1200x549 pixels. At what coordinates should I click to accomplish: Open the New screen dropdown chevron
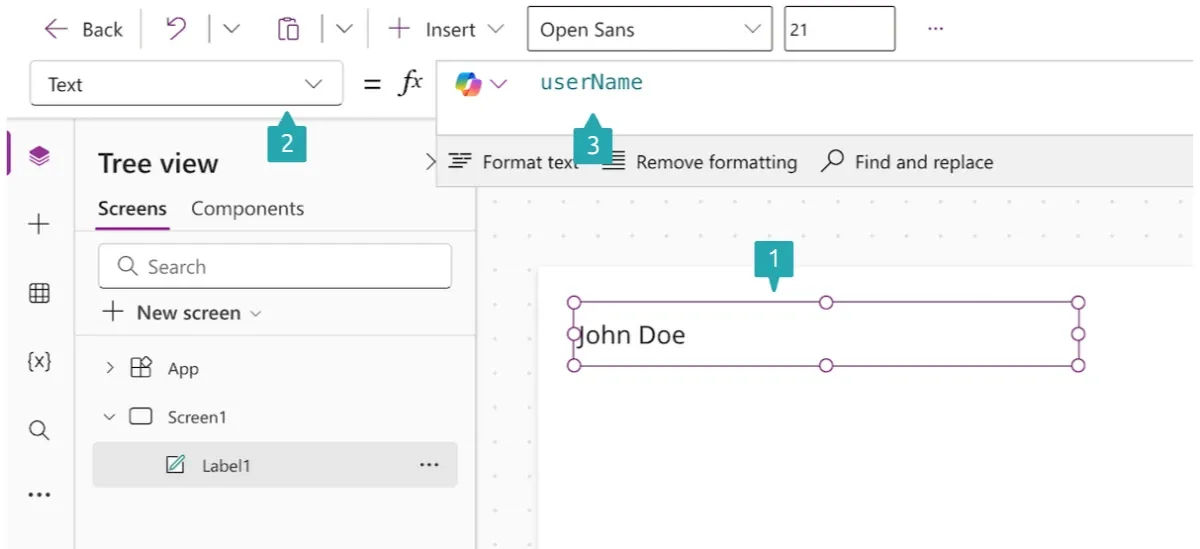(255, 314)
